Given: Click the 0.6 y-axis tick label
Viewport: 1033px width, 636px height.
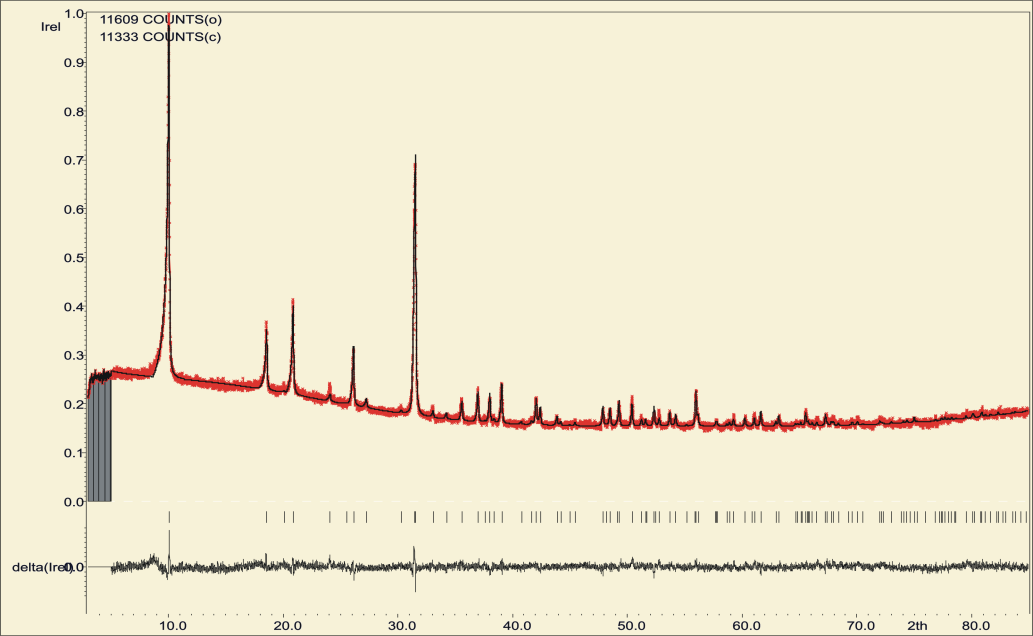Looking at the screenshot, I should tap(74, 209).
